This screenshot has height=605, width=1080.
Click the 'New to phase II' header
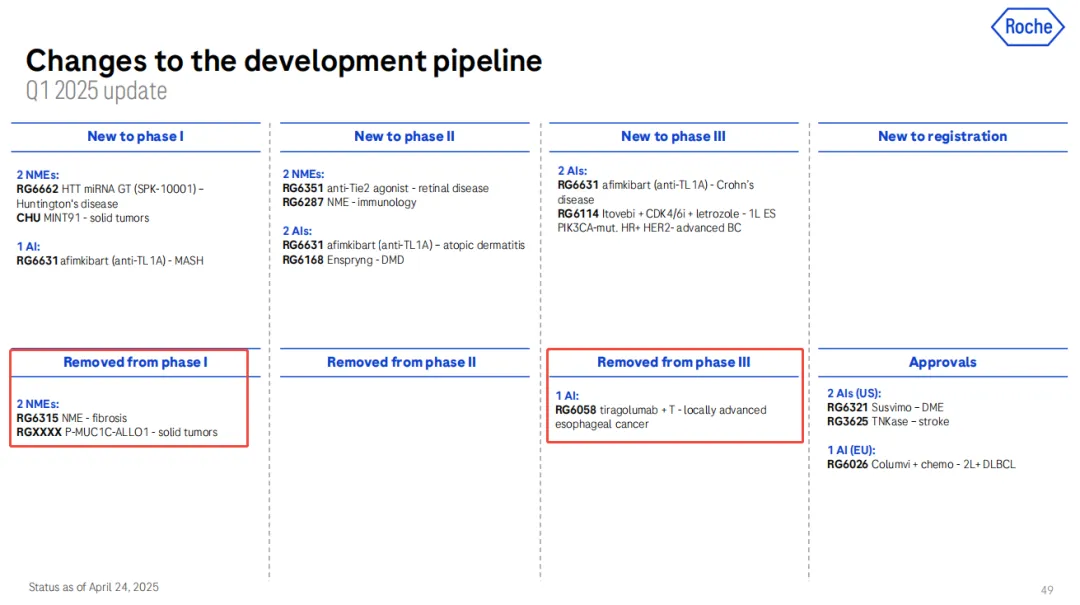point(404,136)
